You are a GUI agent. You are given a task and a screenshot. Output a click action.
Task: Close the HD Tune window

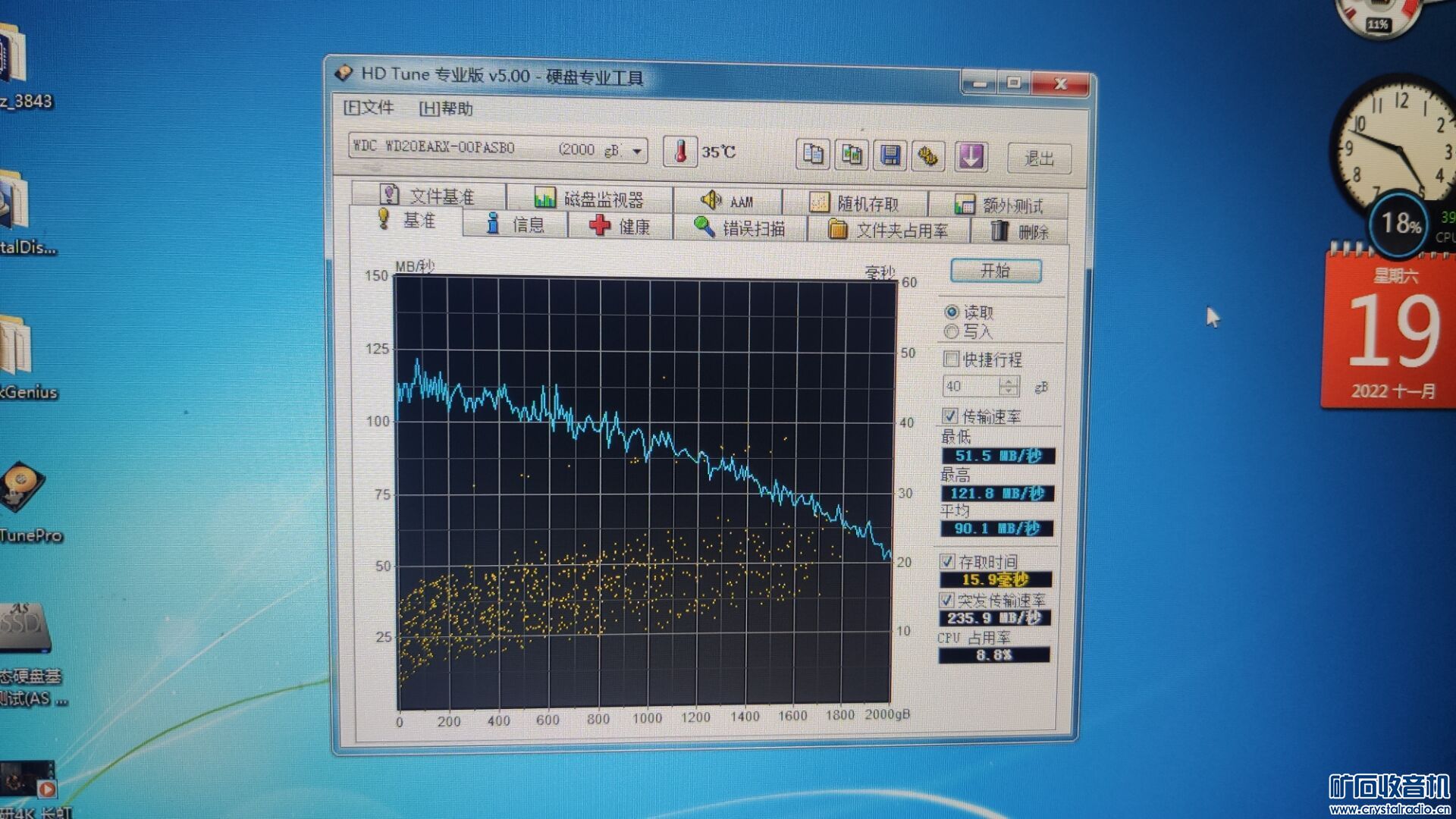[1060, 84]
